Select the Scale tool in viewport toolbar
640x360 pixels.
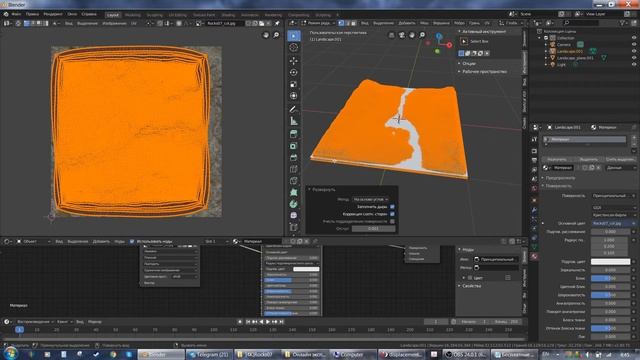293,84
